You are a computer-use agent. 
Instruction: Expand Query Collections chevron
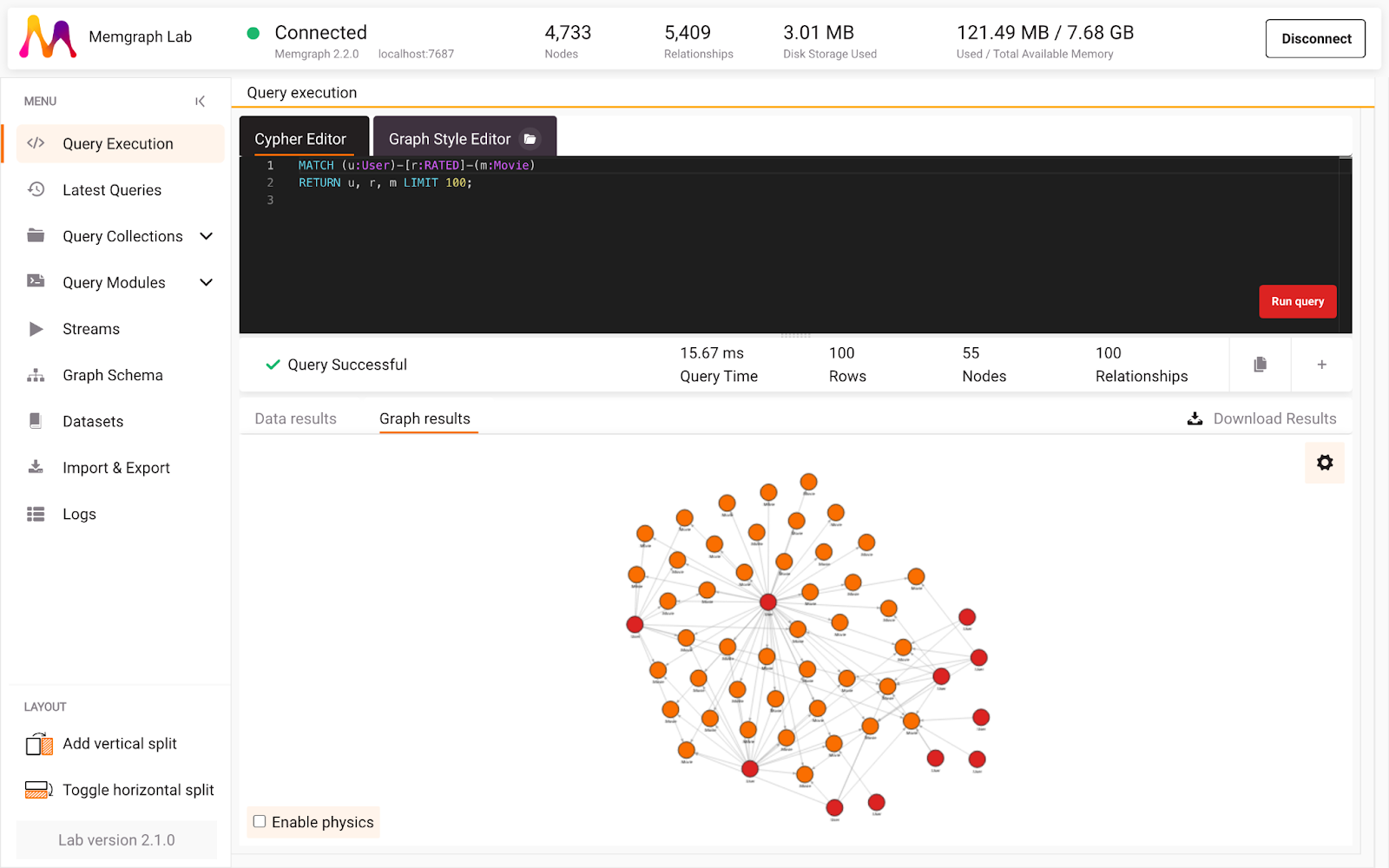pyautogui.click(x=207, y=236)
